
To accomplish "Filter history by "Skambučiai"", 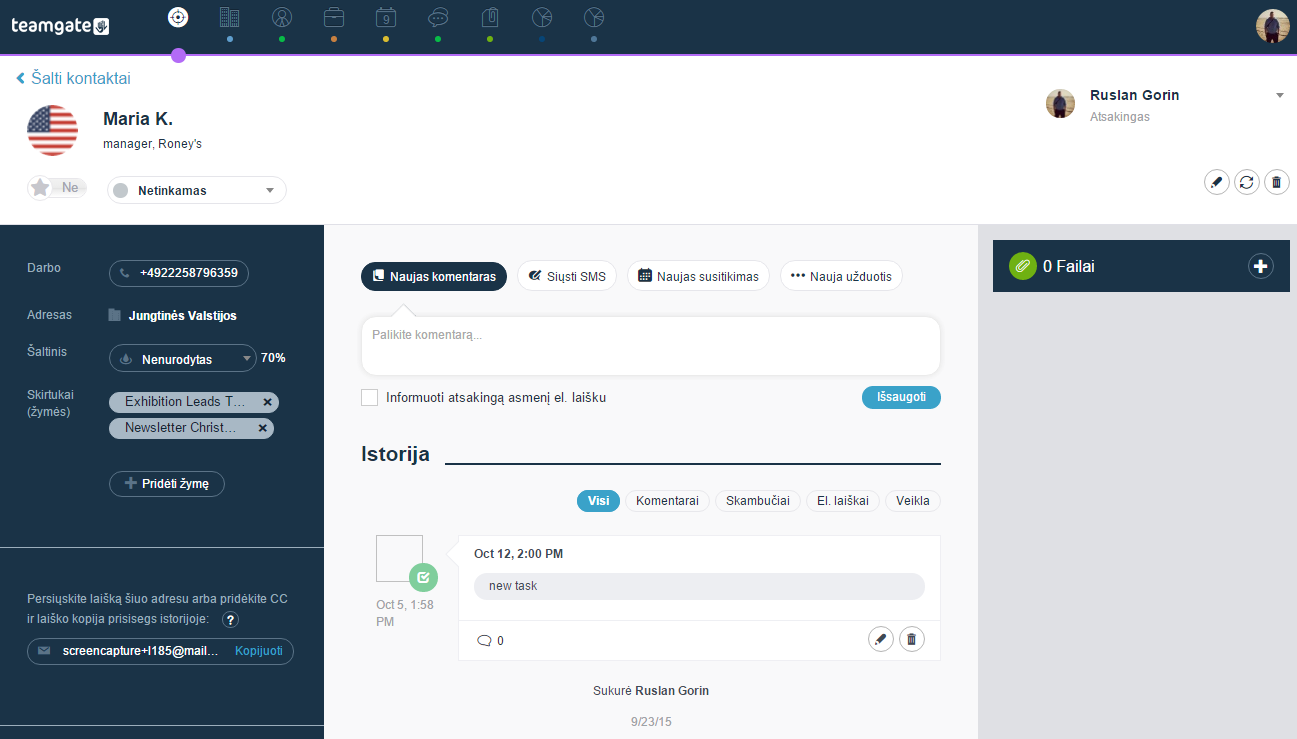I will (x=758, y=501).
